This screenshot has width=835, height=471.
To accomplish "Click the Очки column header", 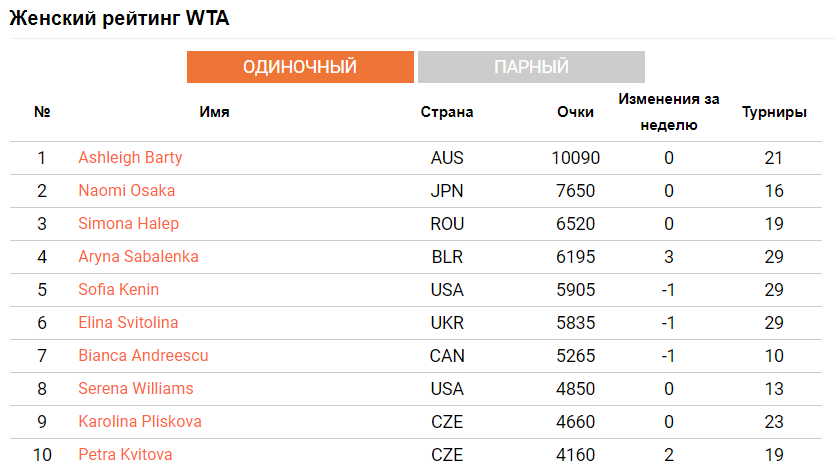I will tap(575, 112).
